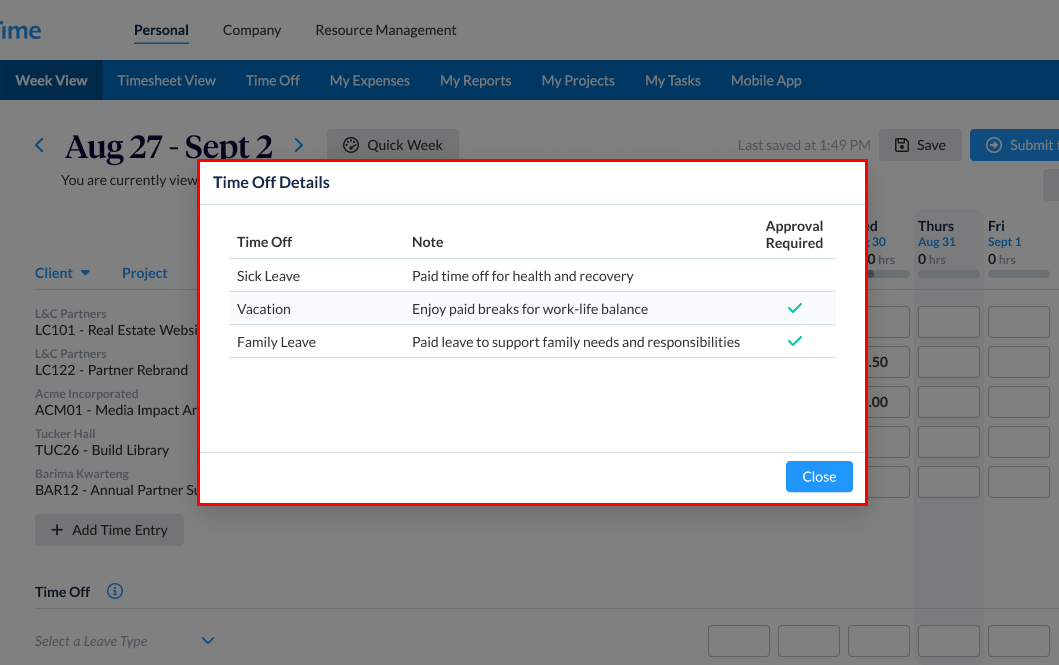Viewport: 1059px width, 665px height.
Task: Click the plus icon on Add Time Entry
Action: 57,530
